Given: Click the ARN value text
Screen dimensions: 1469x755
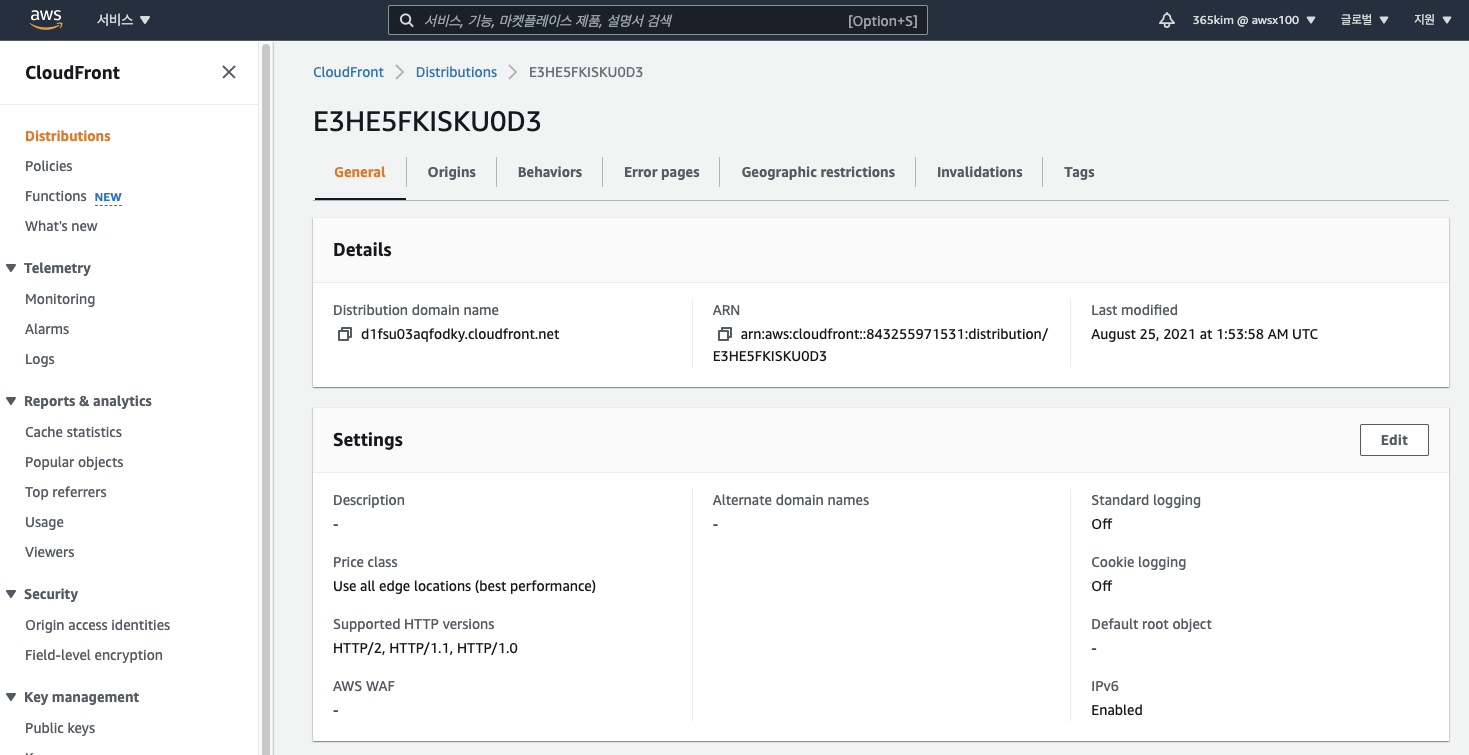Looking at the screenshot, I should click(881, 345).
